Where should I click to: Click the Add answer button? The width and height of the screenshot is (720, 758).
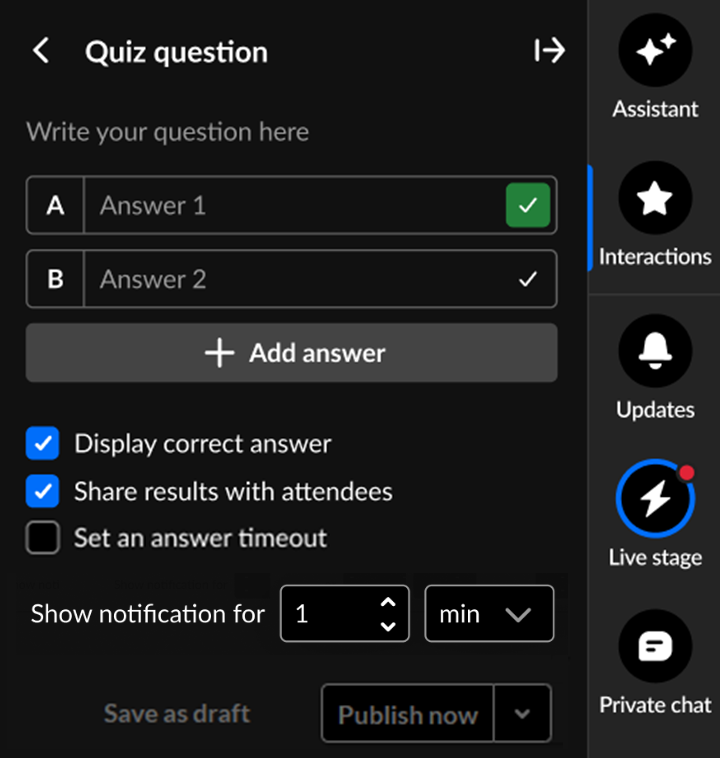(292, 353)
